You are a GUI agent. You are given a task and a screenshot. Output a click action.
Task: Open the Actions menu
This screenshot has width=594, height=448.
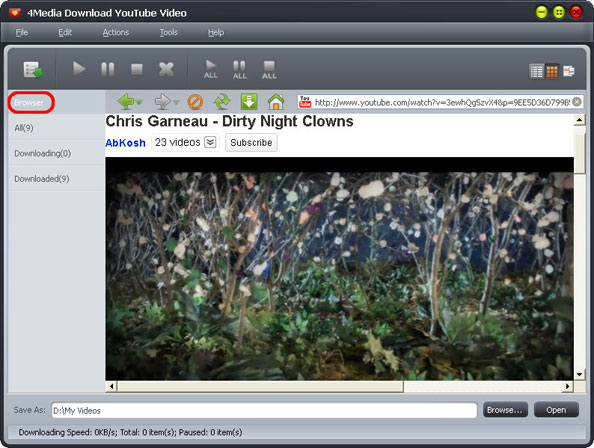coord(116,33)
